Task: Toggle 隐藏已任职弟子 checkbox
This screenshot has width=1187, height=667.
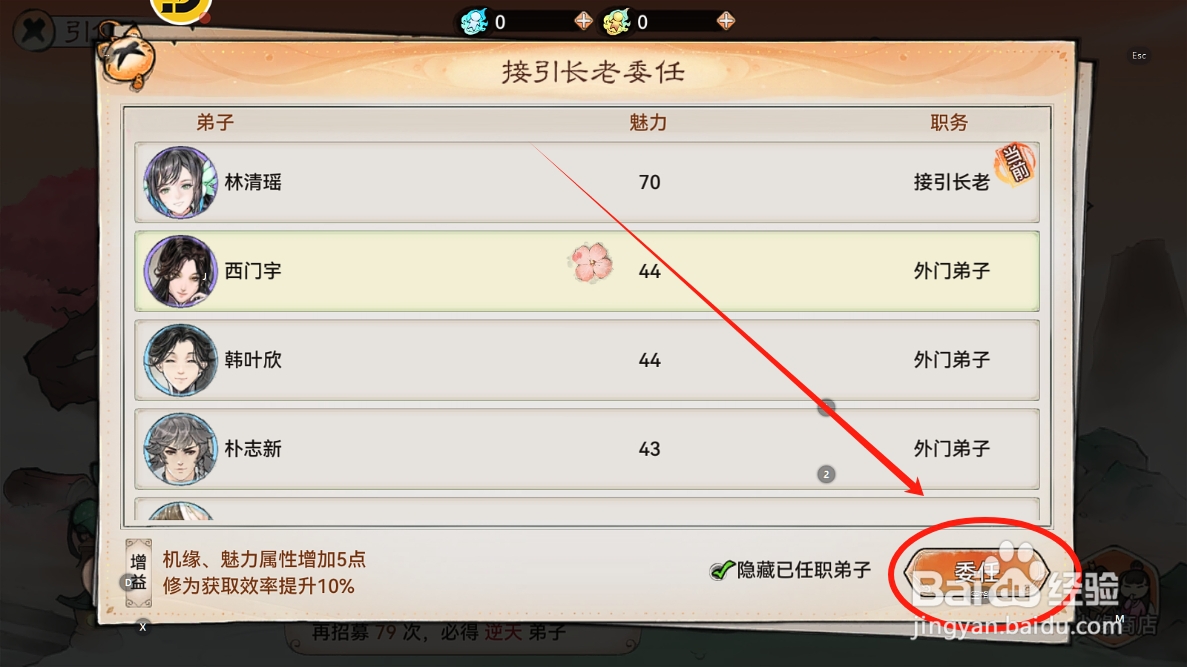Action: coord(721,570)
